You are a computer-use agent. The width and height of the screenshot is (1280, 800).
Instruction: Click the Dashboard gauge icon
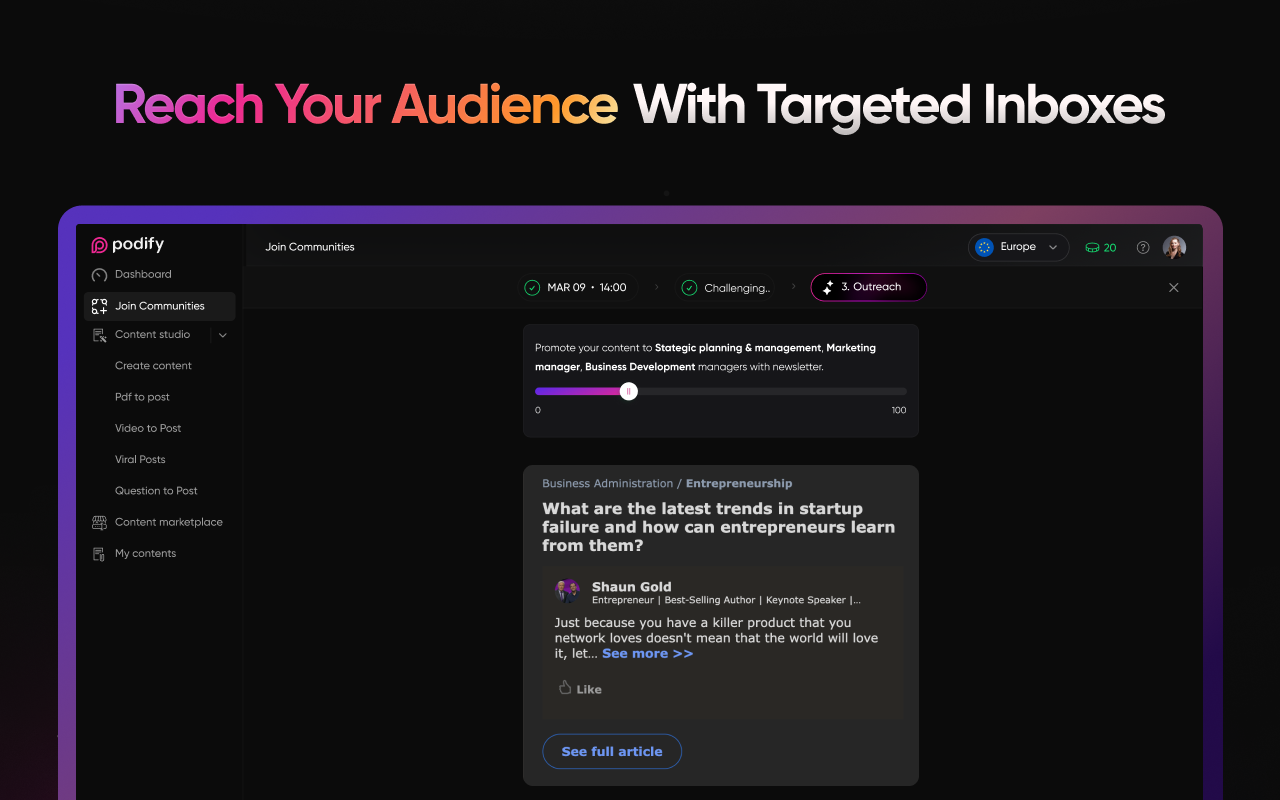coord(99,275)
